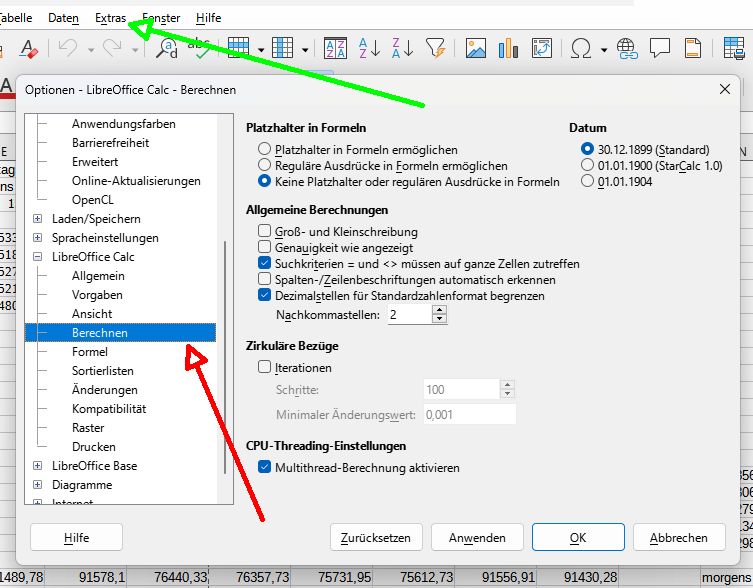
Task: Open the Hilfe menu
Action: pos(208,18)
